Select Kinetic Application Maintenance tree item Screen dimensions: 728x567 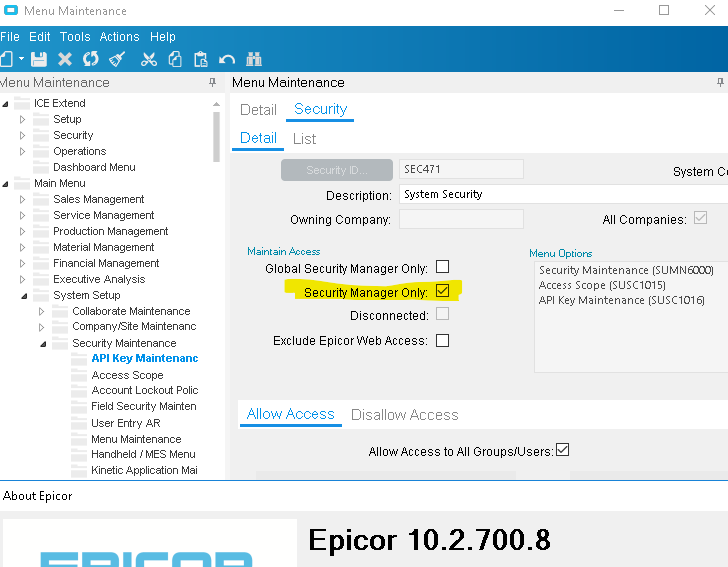(x=144, y=470)
